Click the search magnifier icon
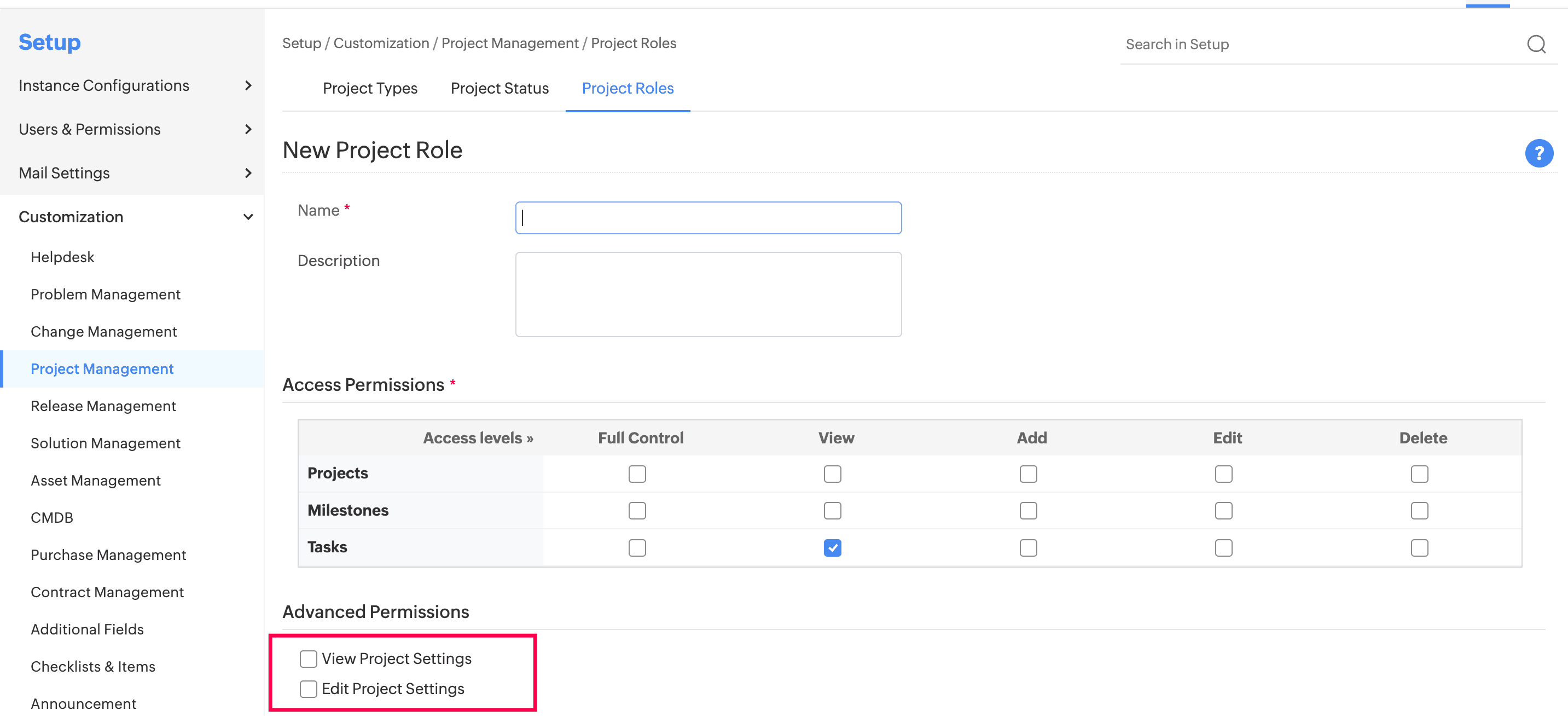This screenshot has width=1568, height=716. 1536,44
